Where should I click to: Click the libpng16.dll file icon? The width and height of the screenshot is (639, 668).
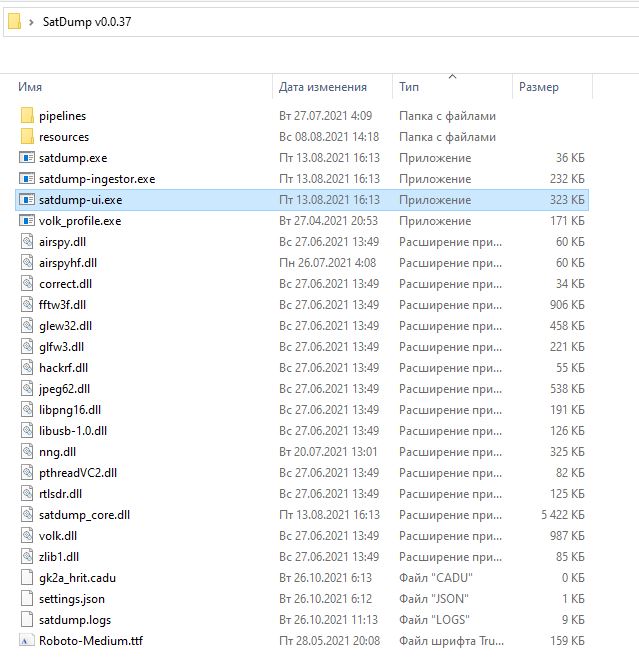pyautogui.click(x=27, y=409)
